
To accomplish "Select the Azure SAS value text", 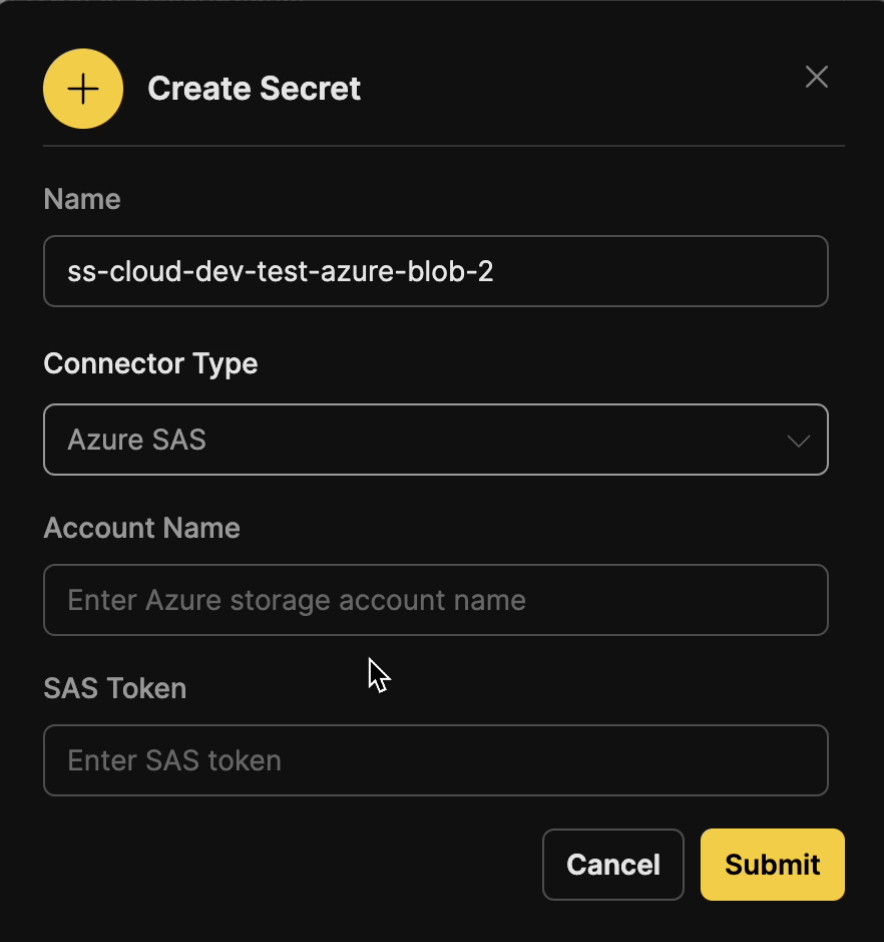I will [x=137, y=440].
